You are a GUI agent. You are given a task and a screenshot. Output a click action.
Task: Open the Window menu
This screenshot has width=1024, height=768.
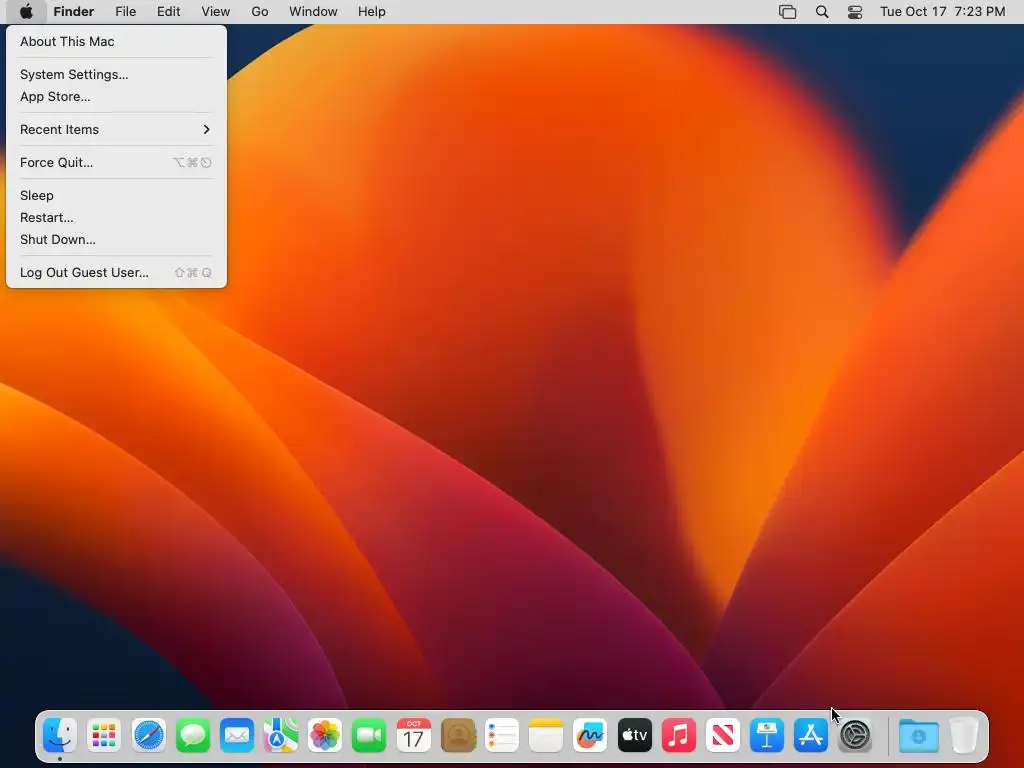coord(313,12)
